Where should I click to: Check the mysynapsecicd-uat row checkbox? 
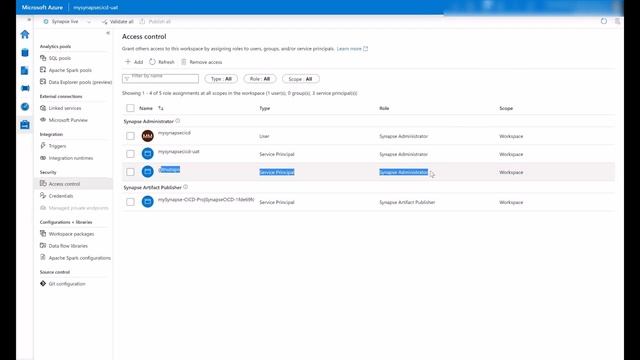pos(130,154)
